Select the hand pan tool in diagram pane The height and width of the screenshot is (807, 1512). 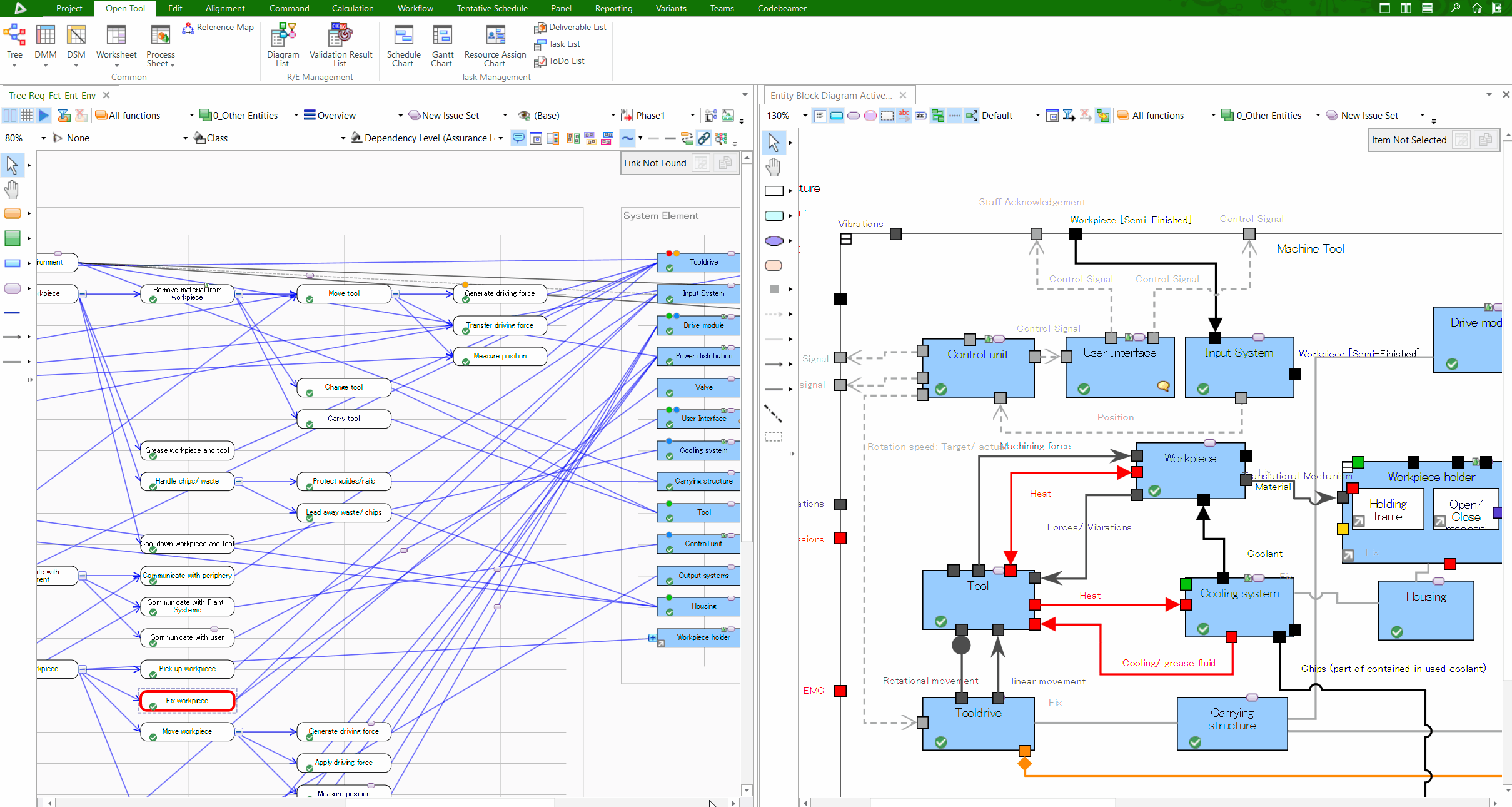point(774,166)
